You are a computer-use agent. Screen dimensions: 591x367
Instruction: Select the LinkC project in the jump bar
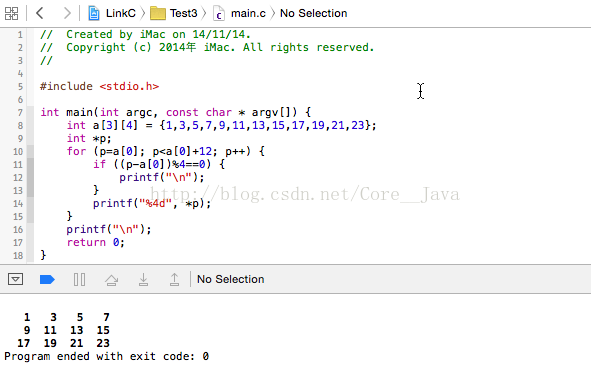coord(112,13)
